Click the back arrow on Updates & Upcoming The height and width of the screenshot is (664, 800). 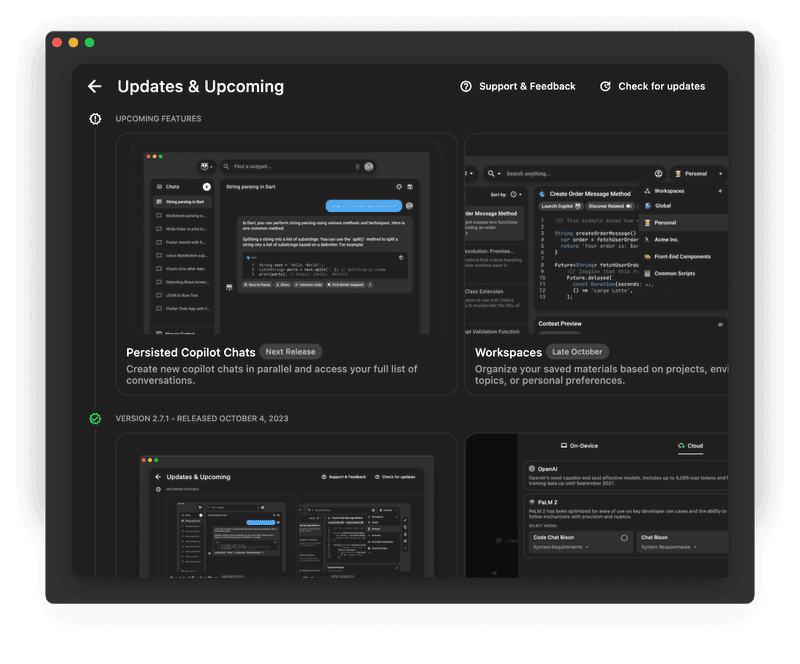click(95, 86)
